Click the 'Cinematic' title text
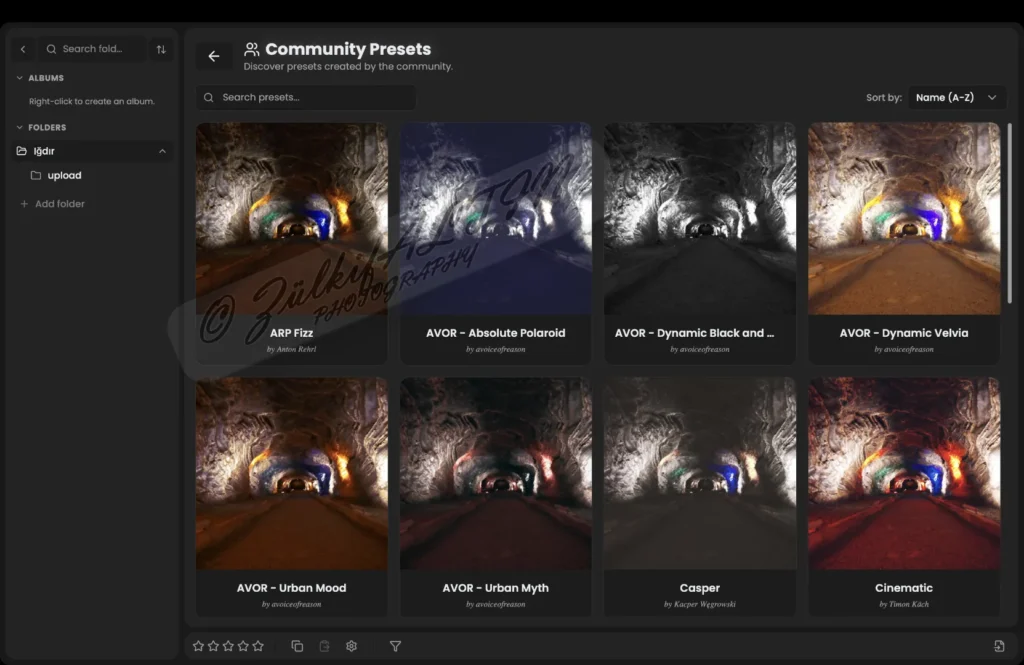The width and height of the screenshot is (1024, 665). click(904, 588)
